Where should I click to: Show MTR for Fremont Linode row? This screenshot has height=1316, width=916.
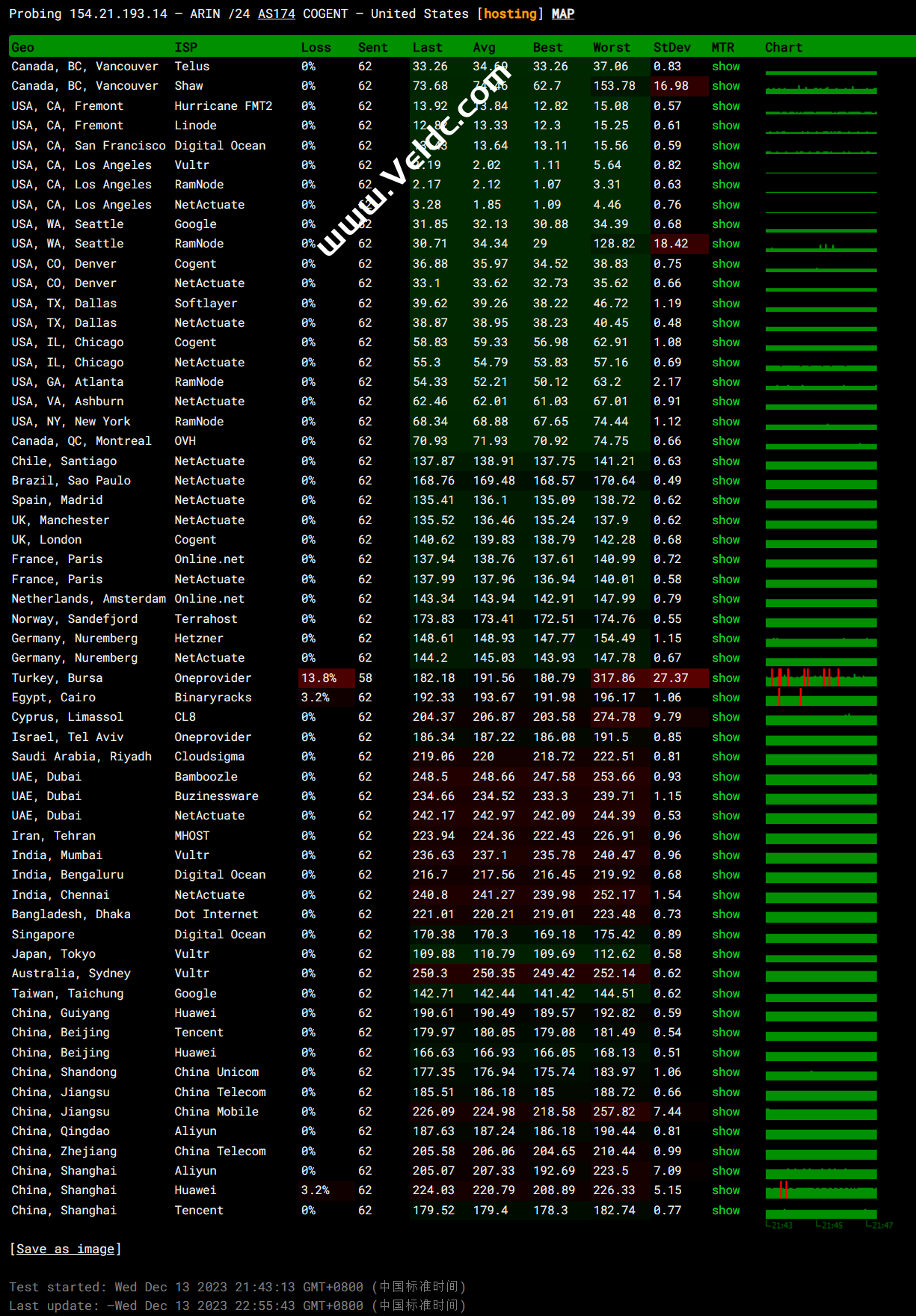pos(725,126)
